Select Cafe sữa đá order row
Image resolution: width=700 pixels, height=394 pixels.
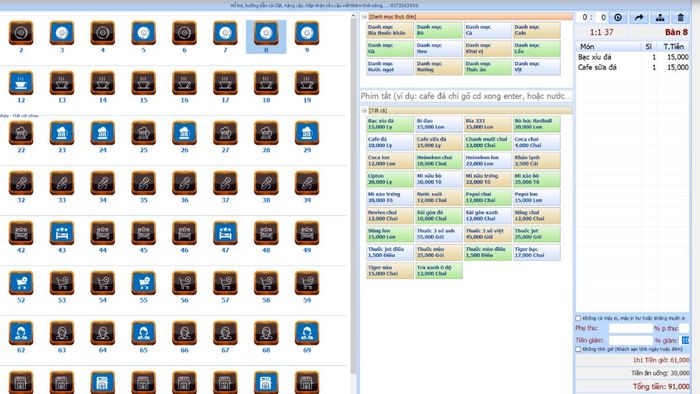[632, 67]
